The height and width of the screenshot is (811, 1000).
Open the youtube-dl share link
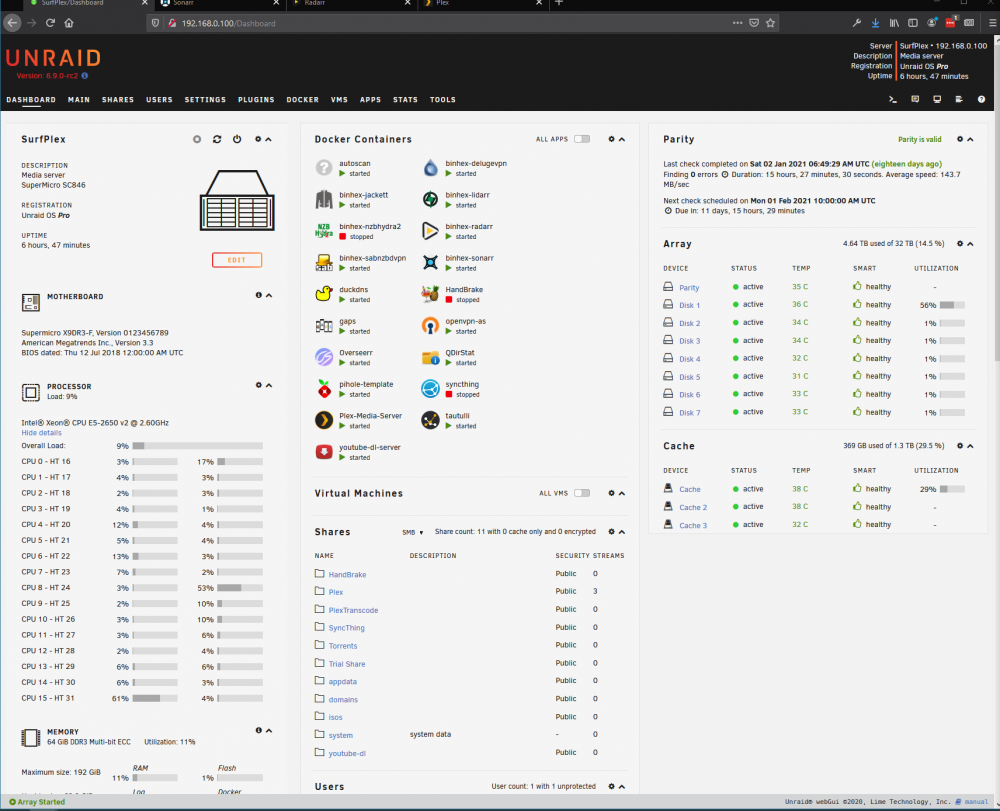pyautogui.click(x=347, y=754)
